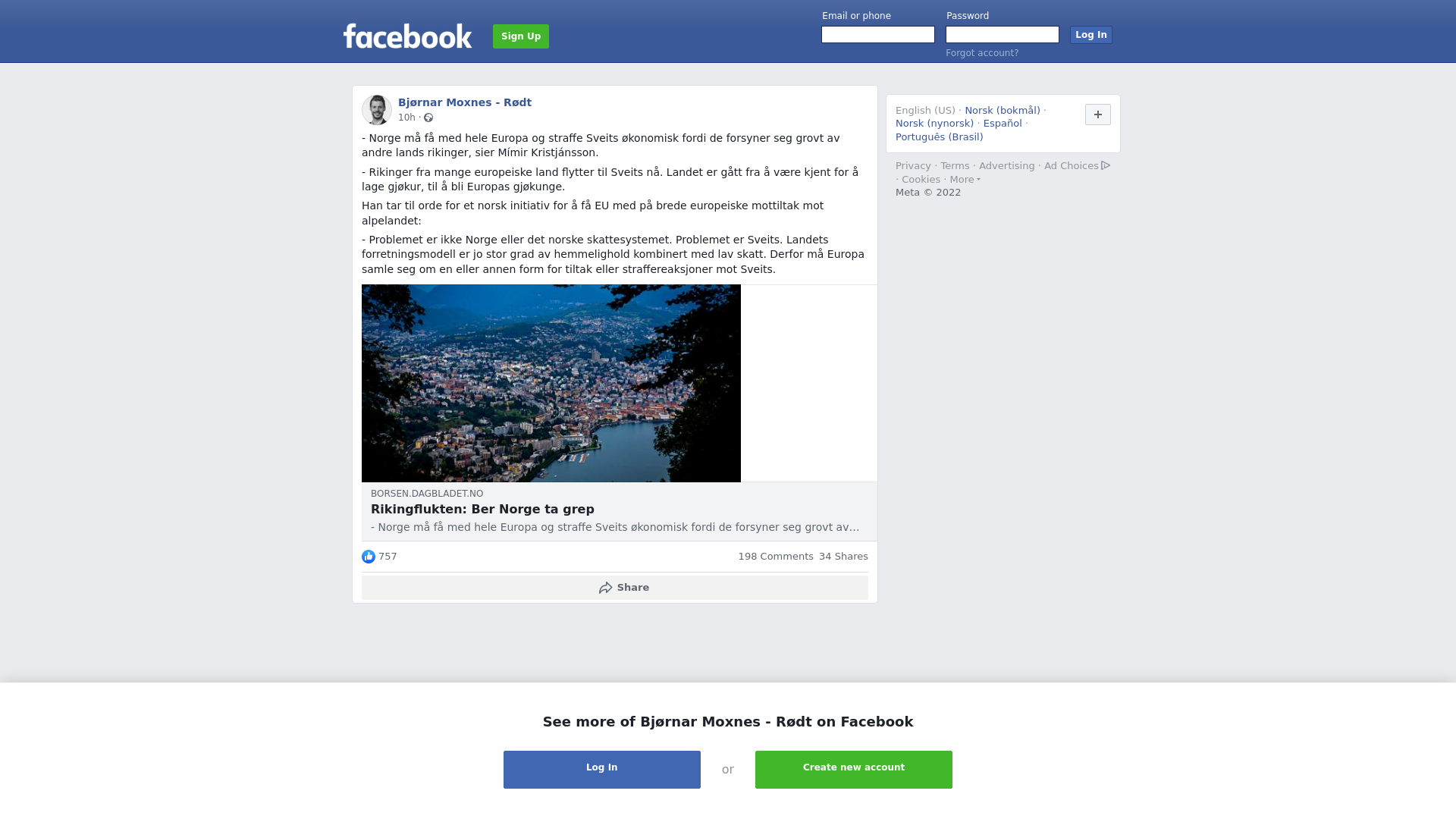This screenshot has height=819, width=1456.
Task: Expand the More footer dropdown
Action: pyautogui.click(x=965, y=180)
